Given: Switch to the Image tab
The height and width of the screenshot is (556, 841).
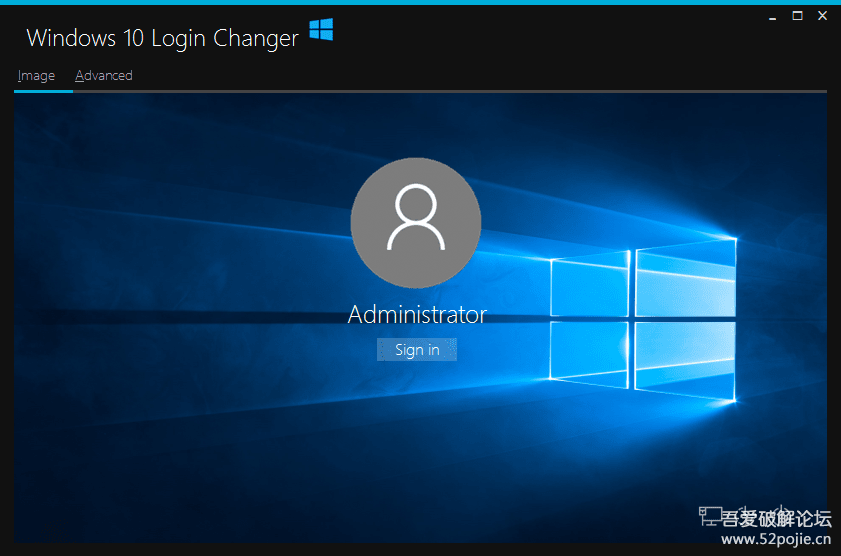Looking at the screenshot, I should point(36,76).
